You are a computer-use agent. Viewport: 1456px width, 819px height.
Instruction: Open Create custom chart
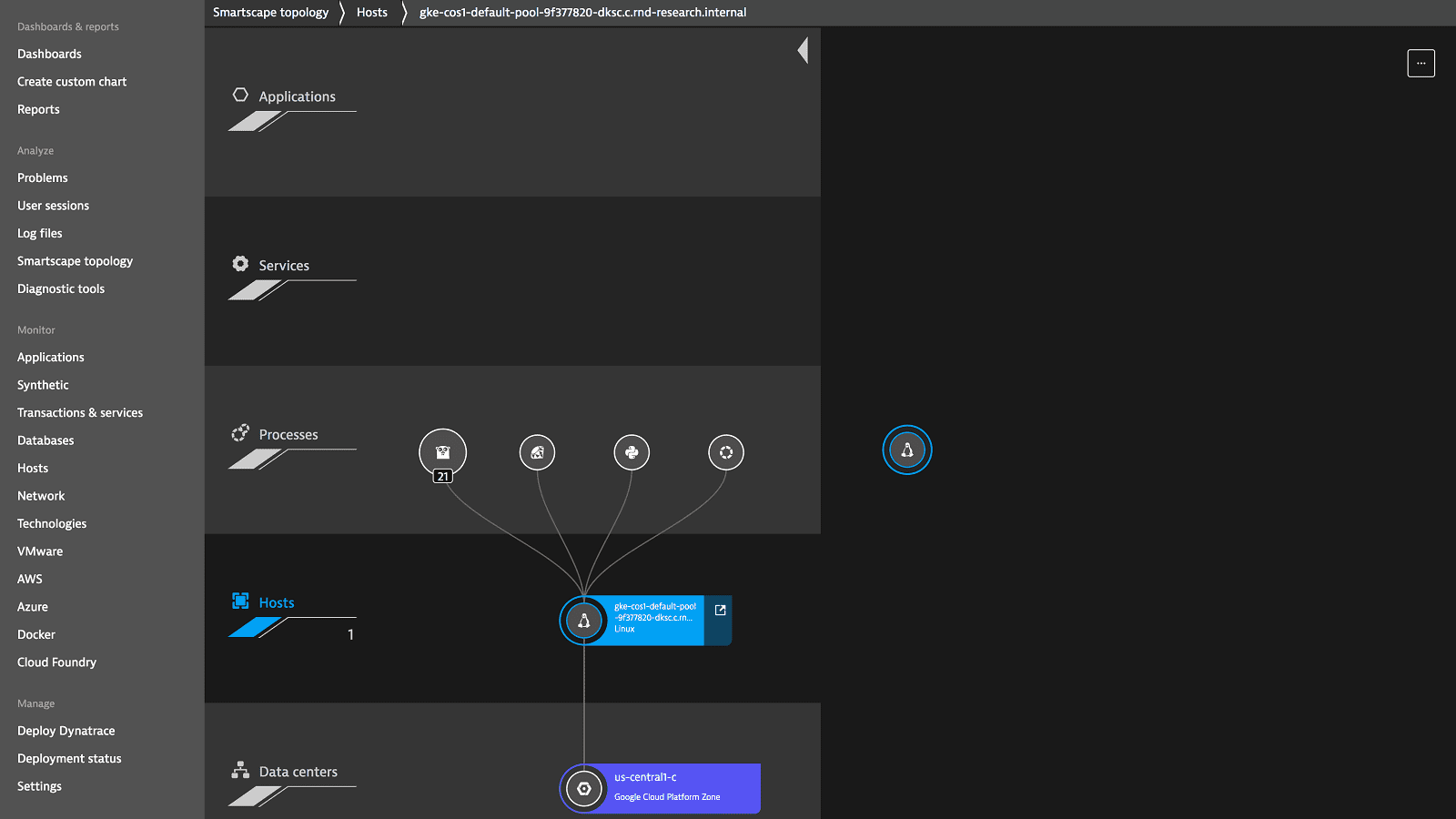72,82
